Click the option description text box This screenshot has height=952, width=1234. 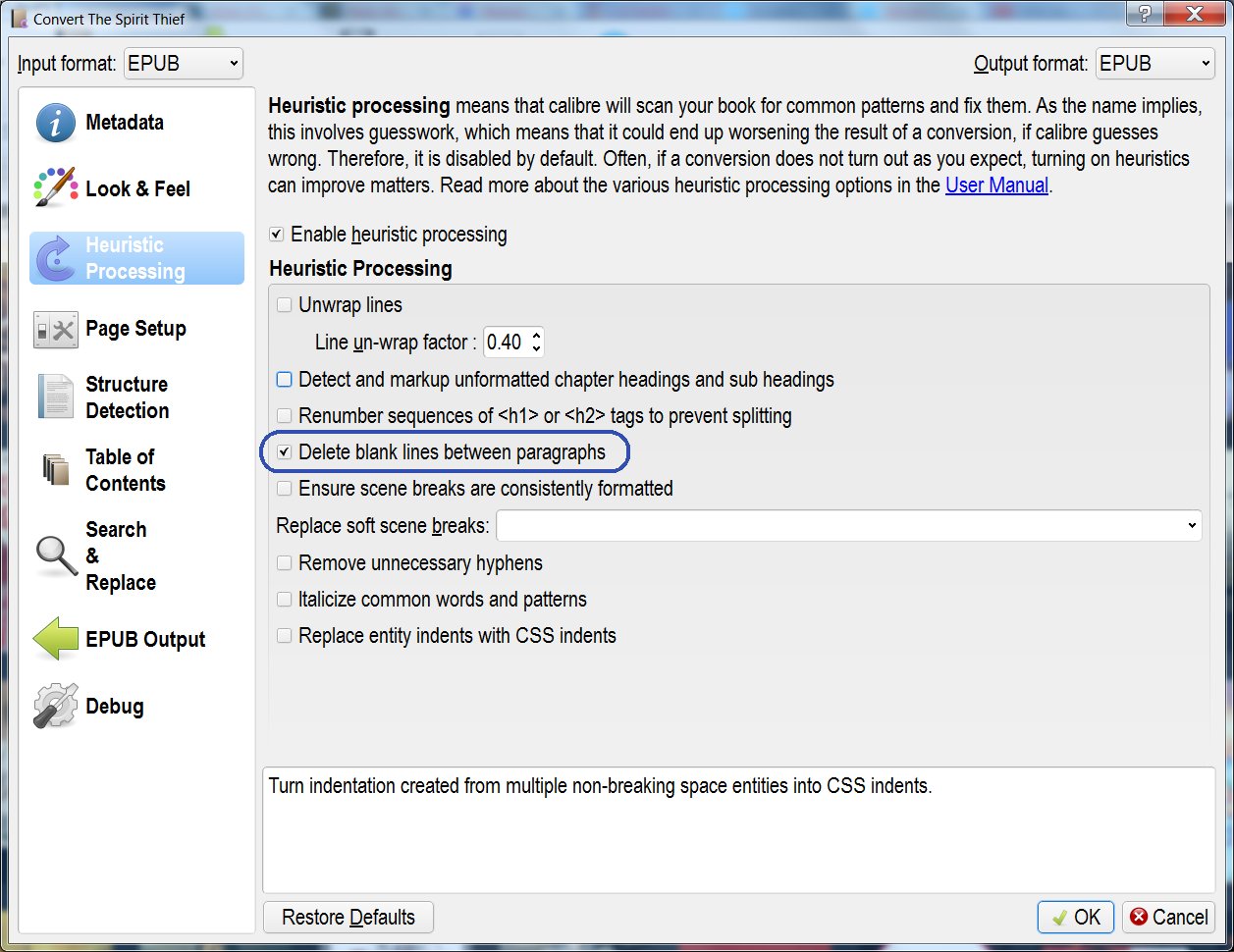pos(739,830)
